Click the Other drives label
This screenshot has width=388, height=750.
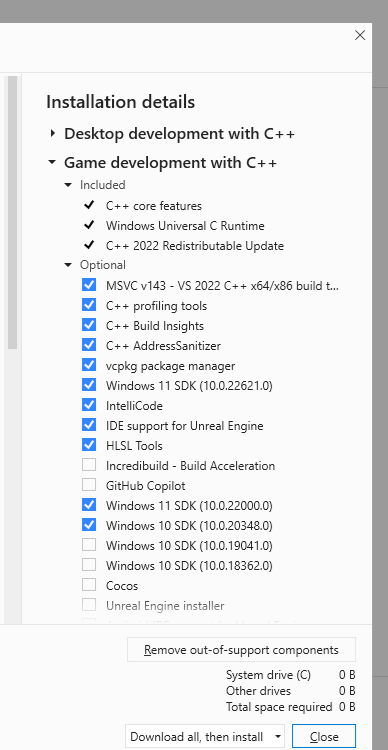point(258,691)
